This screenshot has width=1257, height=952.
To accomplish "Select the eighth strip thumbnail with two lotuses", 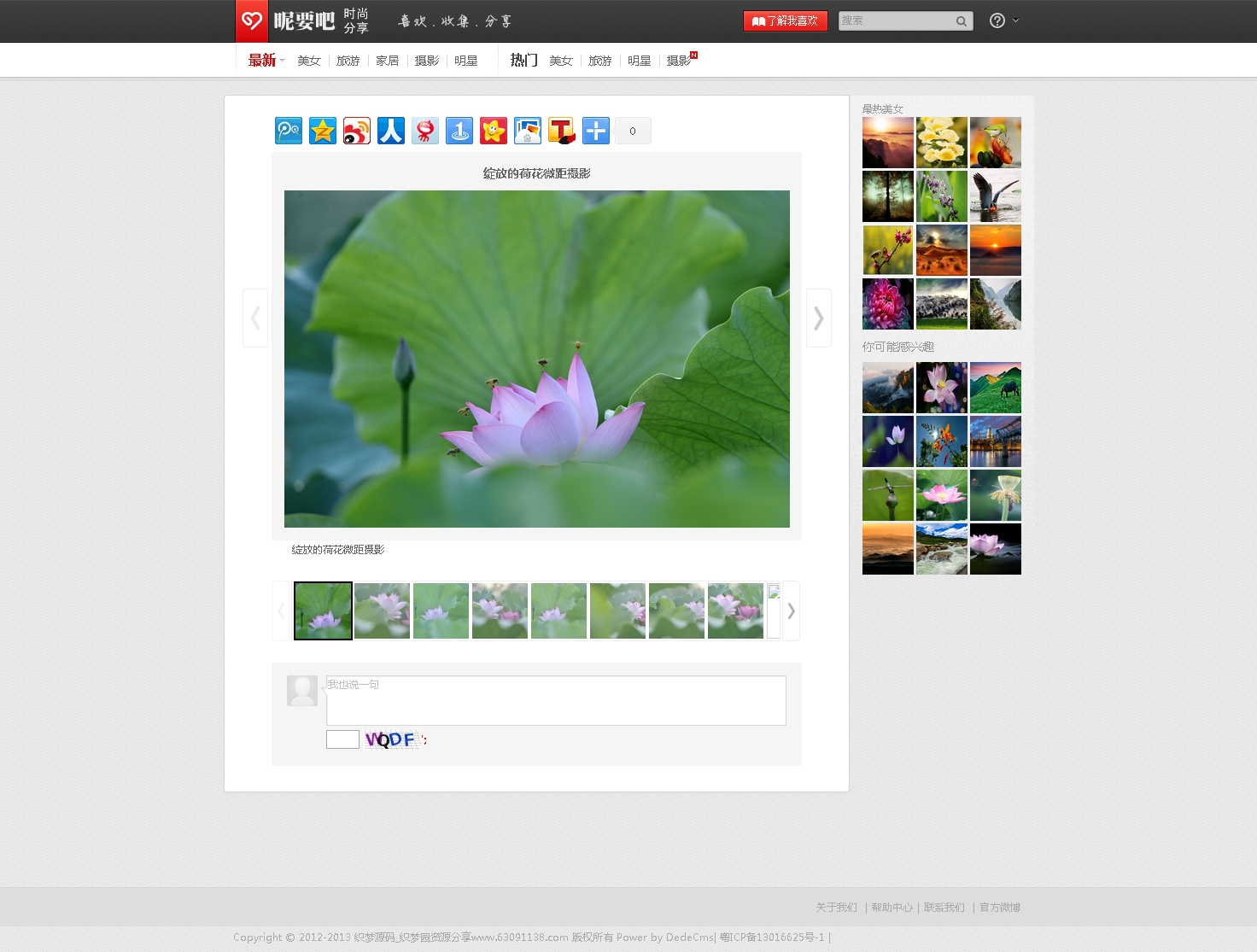I will (x=735, y=610).
